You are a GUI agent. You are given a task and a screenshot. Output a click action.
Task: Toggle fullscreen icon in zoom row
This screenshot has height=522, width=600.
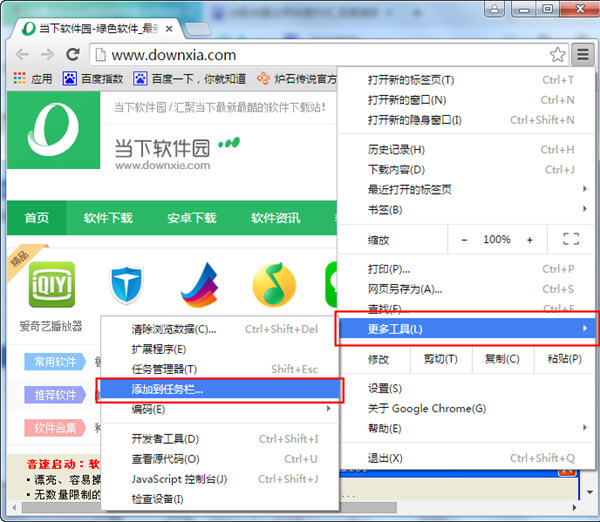click(x=571, y=240)
